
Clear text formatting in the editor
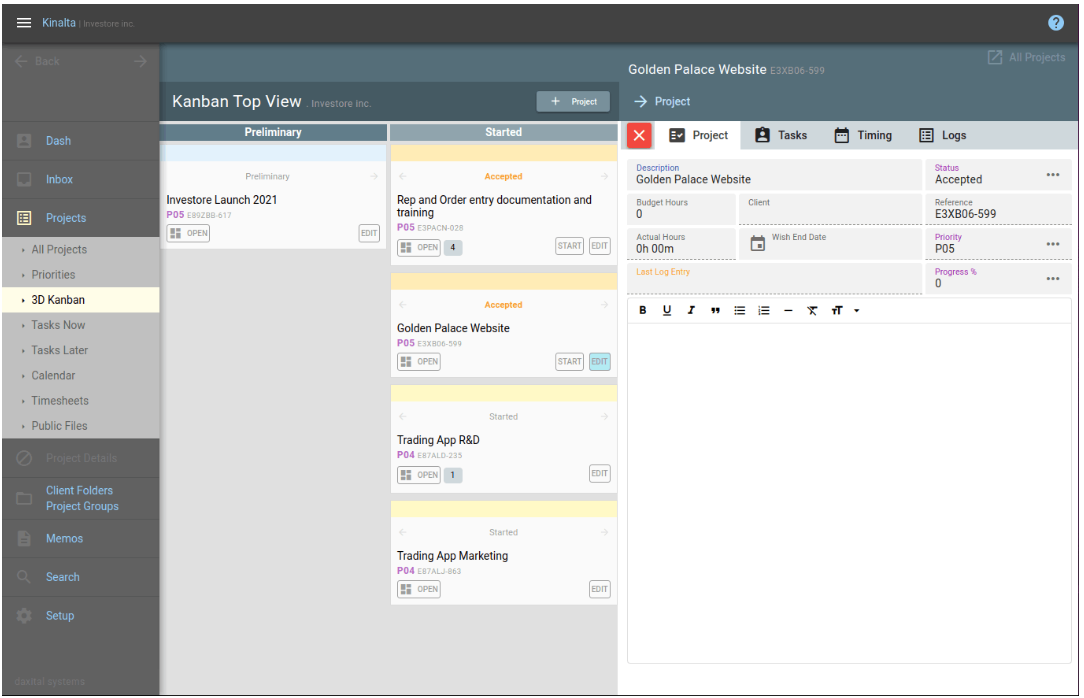[x=811, y=310]
